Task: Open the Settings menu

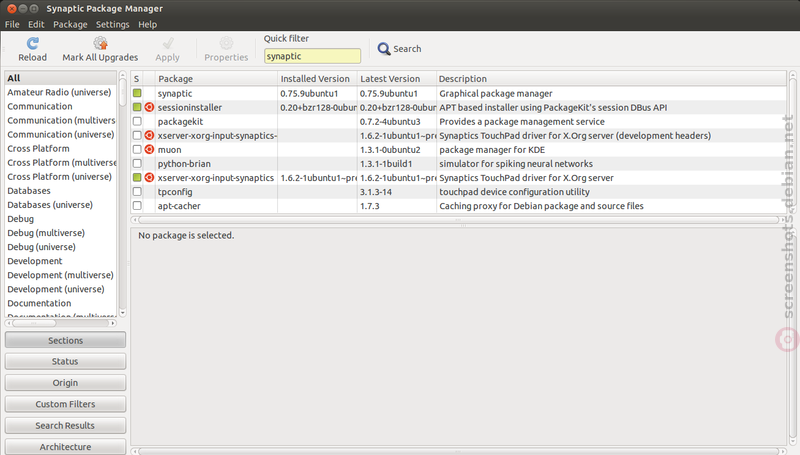Action: tap(112, 24)
